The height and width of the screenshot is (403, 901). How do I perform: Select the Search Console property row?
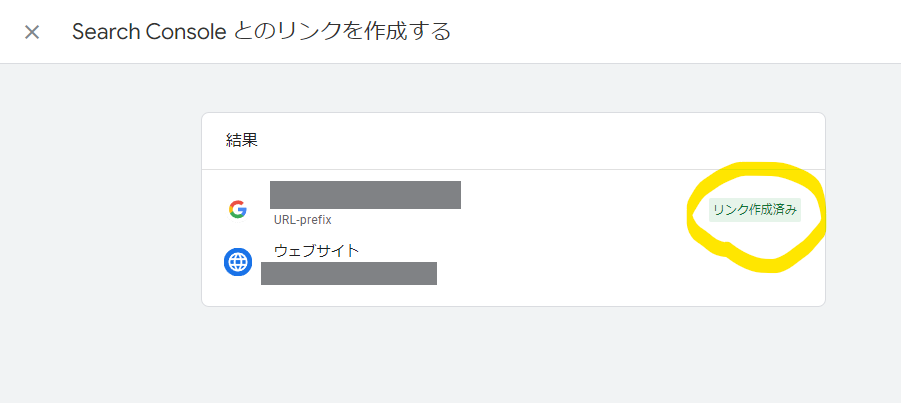click(513, 204)
